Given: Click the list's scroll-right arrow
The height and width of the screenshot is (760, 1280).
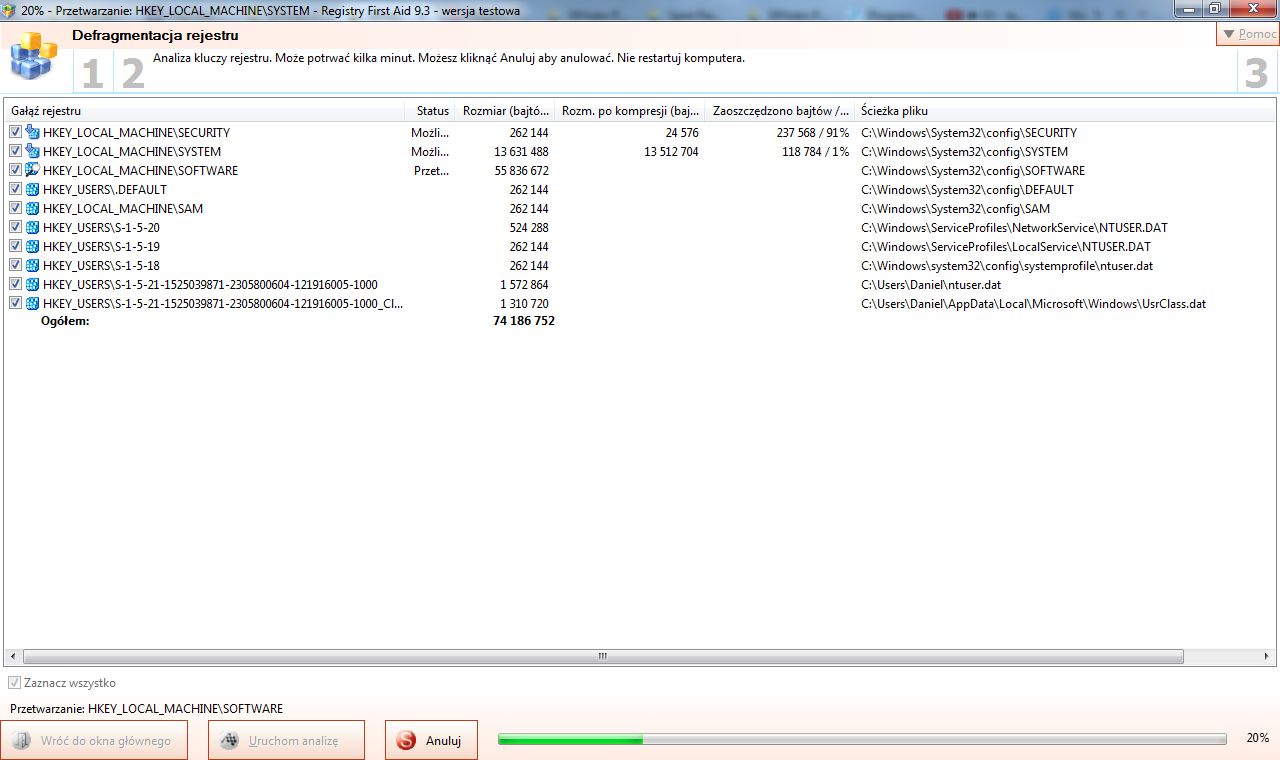Looking at the screenshot, I should 1268,657.
